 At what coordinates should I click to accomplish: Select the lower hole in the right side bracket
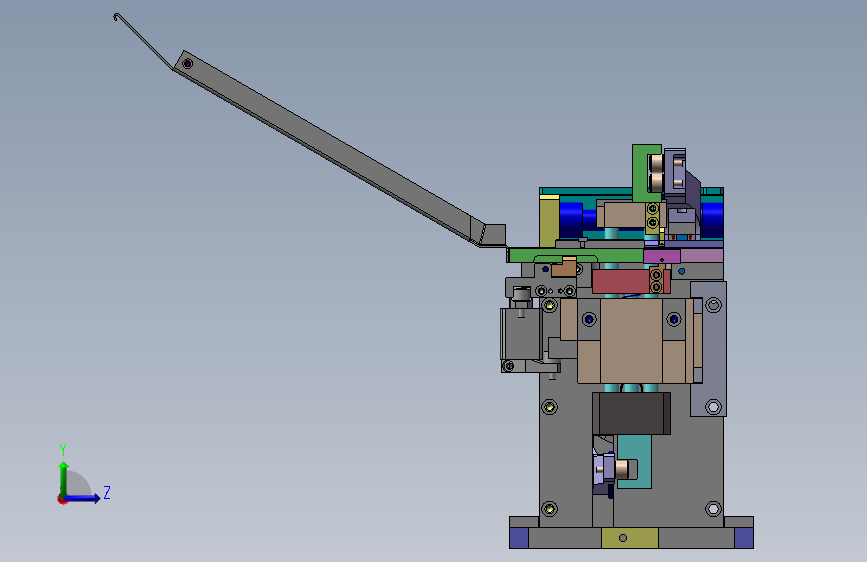[x=713, y=407]
